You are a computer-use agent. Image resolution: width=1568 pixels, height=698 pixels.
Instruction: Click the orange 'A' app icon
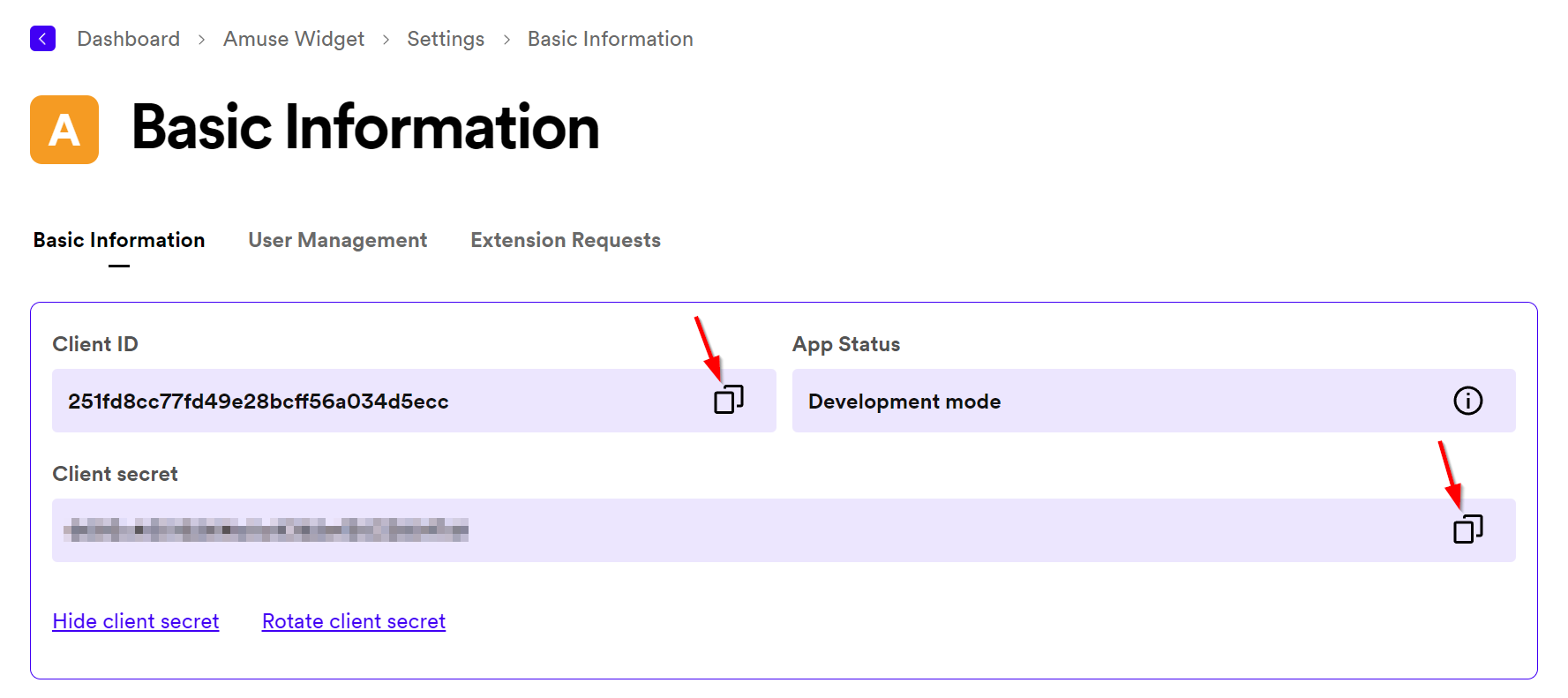[x=64, y=130]
